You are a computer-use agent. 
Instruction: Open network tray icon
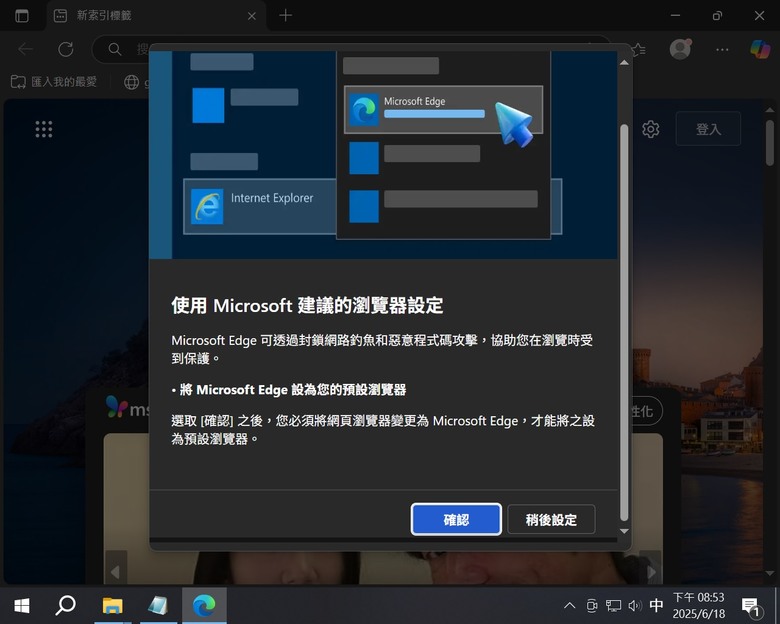pyautogui.click(x=613, y=606)
